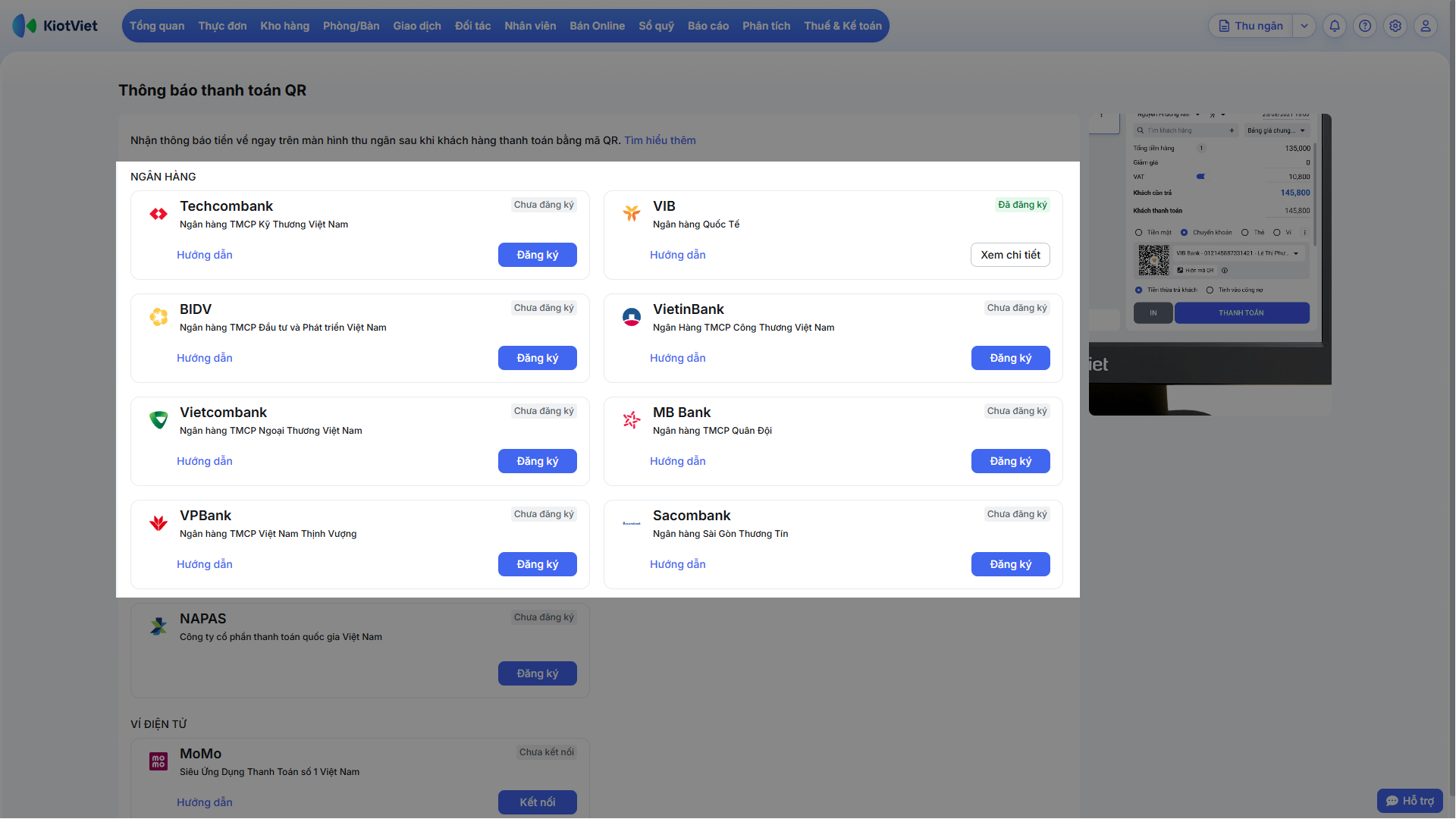Viewport: 1456px width, 819px height.
Task: Register Sacombank with Đăng ký button
Action: [1011, 564]
